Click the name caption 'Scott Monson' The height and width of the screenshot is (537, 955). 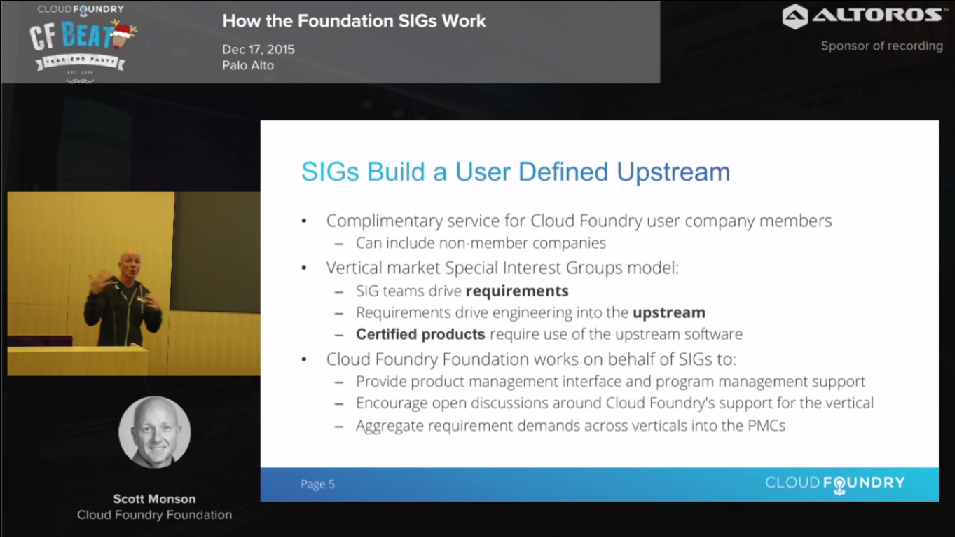(x=154, y=499)
